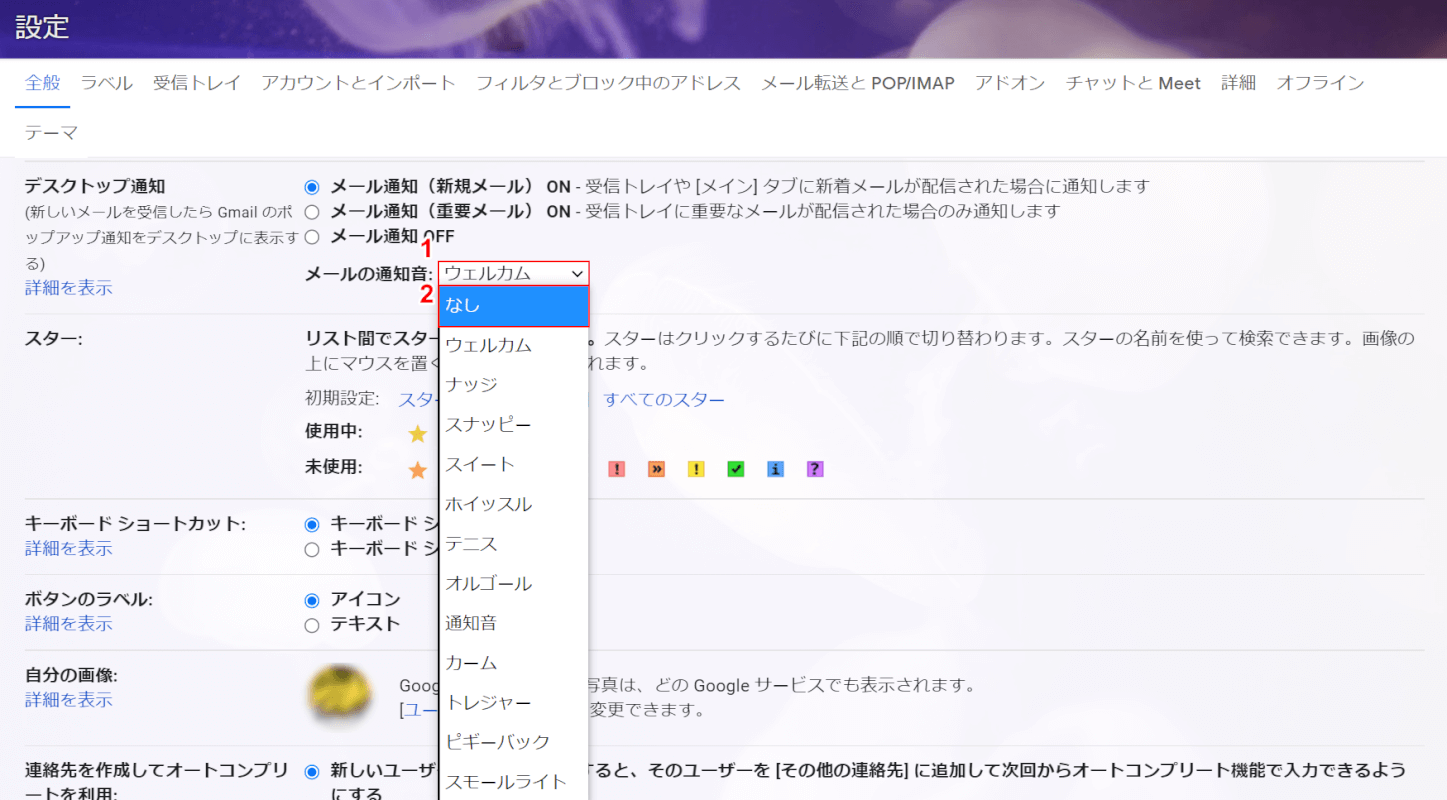Viewport: 1447px width, 800px height.
Task: Open メール転送と POP/IMAP tab
Action: (x=858, y=83)
